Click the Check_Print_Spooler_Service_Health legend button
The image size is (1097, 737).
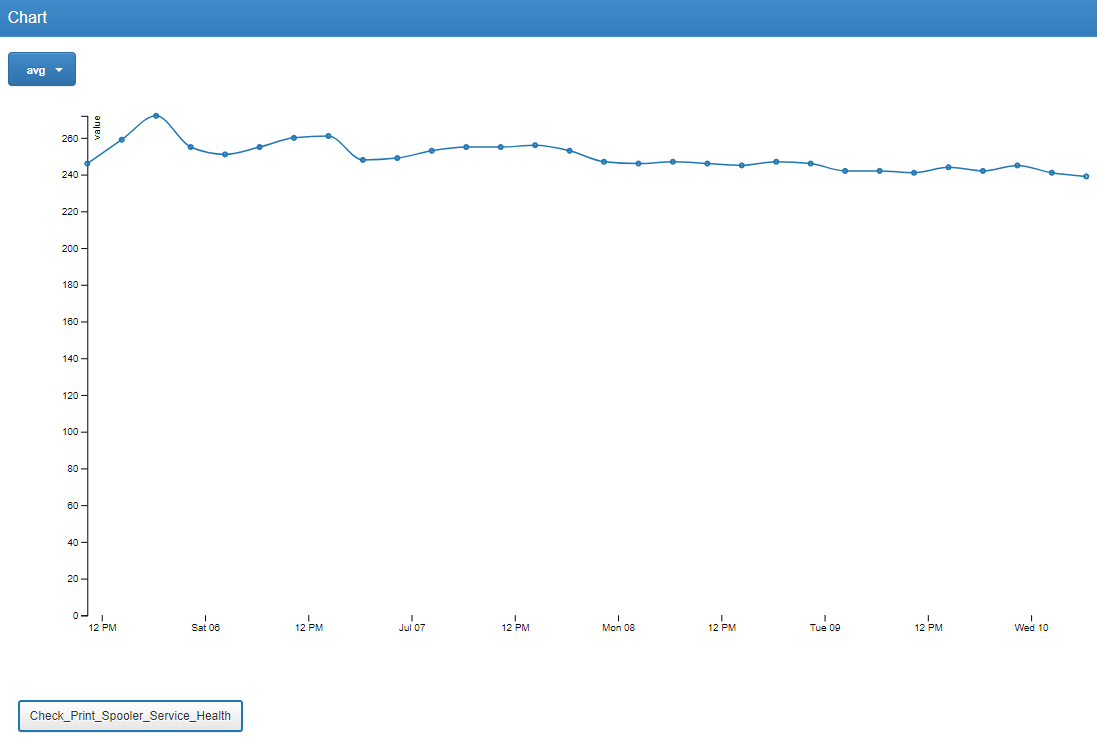tap(130, 715)
